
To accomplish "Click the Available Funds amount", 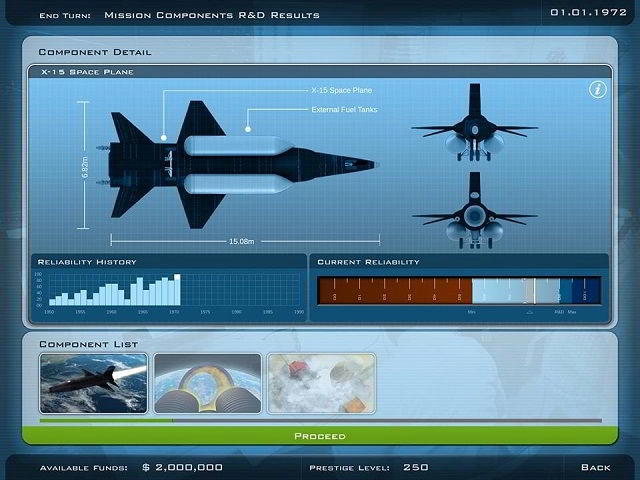I will point(183,467).
